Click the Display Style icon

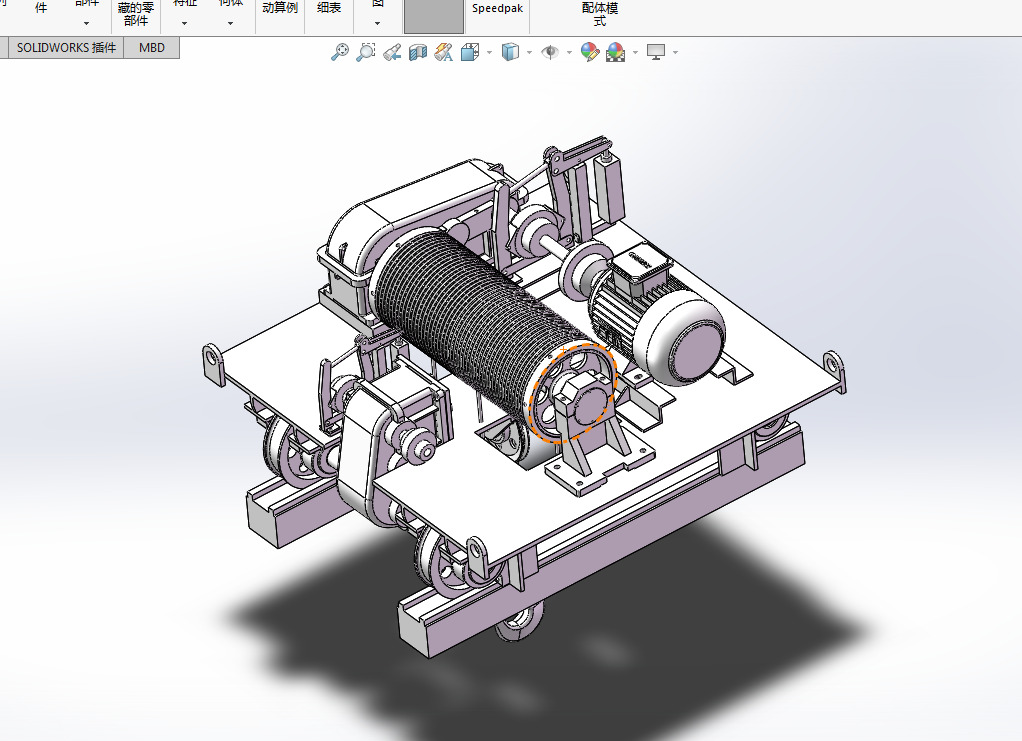point(510,52)
